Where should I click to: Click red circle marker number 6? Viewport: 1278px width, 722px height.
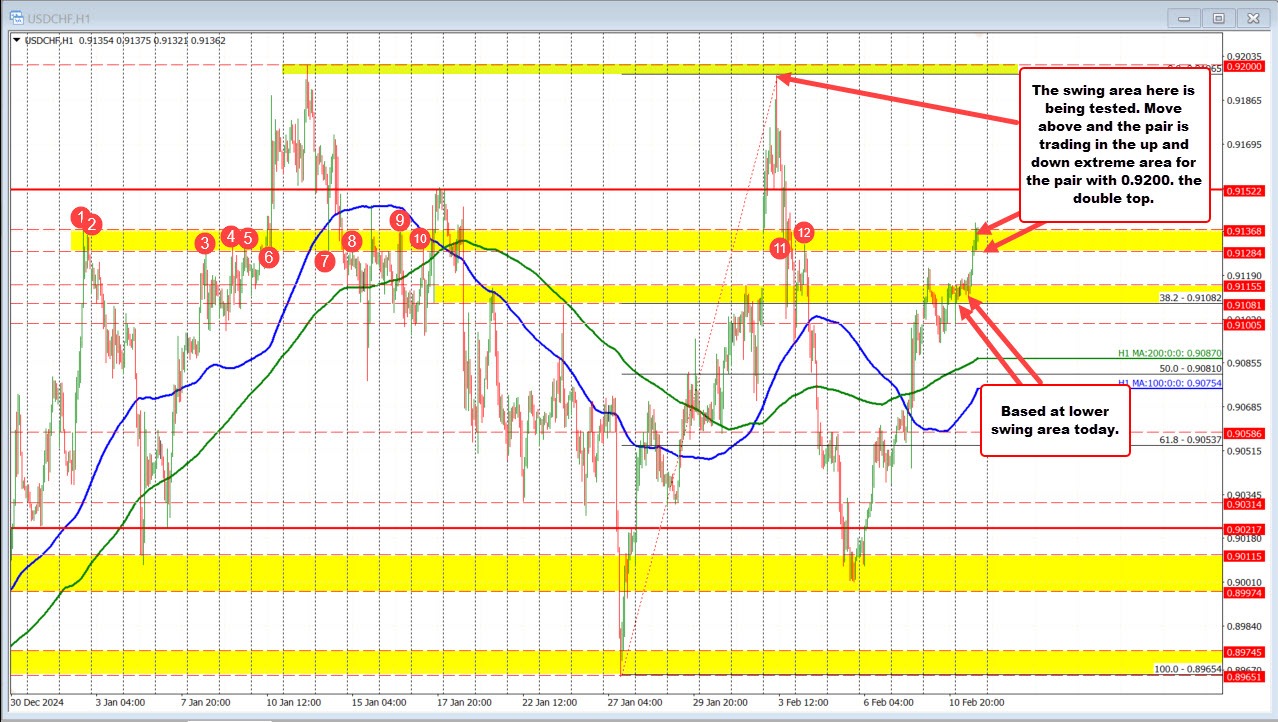click(x=268, y=256)
